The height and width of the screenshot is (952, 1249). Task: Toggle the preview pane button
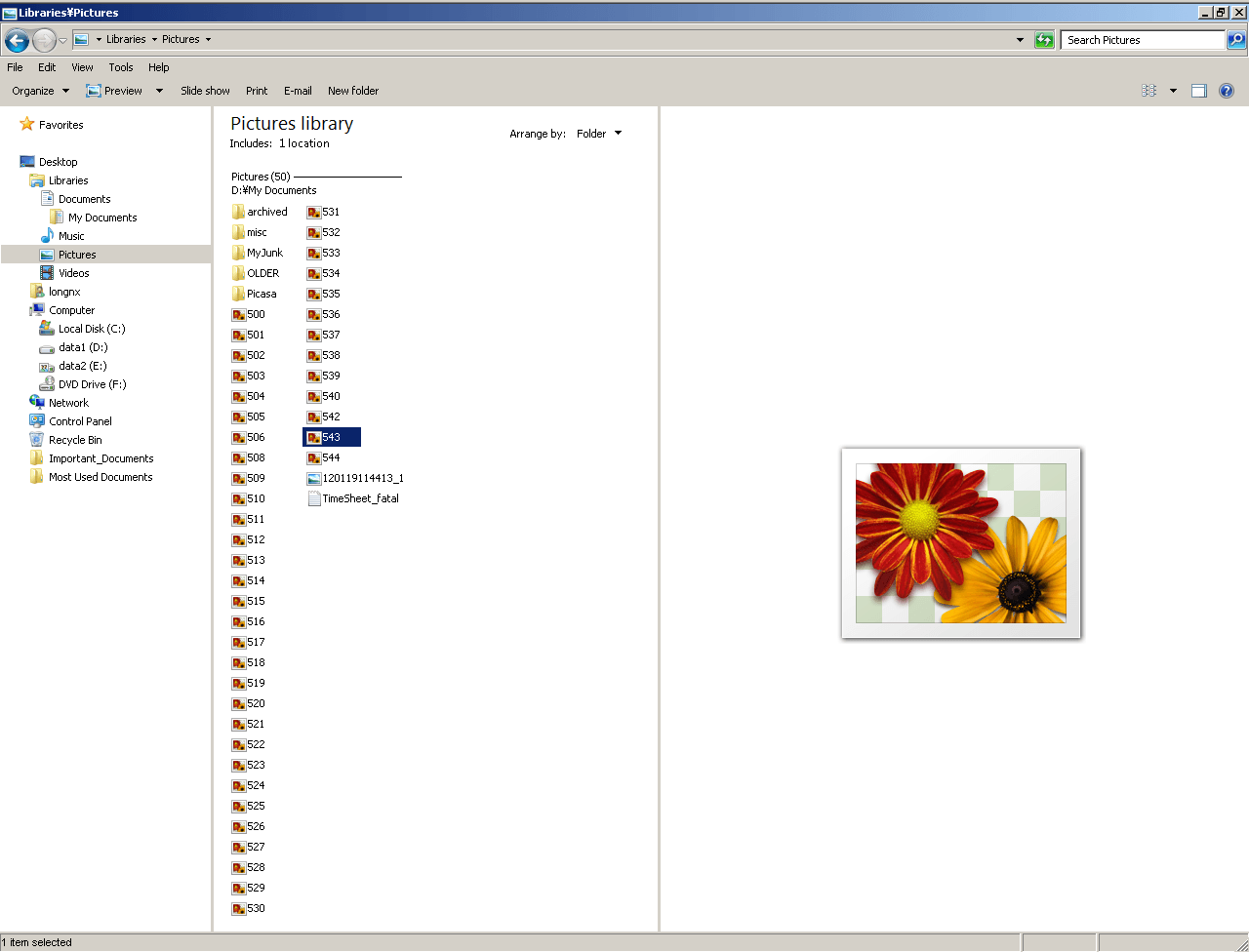[x=1199, y=91]
